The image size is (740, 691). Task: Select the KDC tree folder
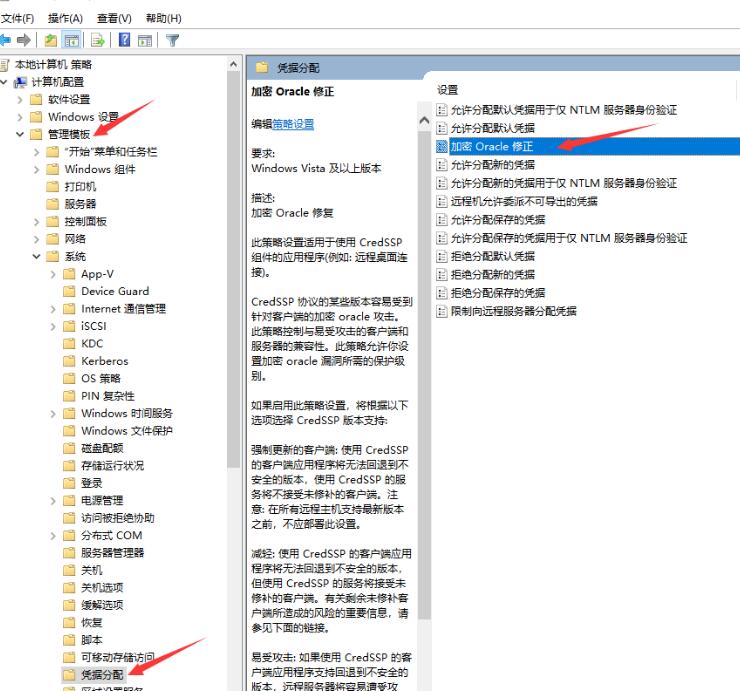click(92, 344)
